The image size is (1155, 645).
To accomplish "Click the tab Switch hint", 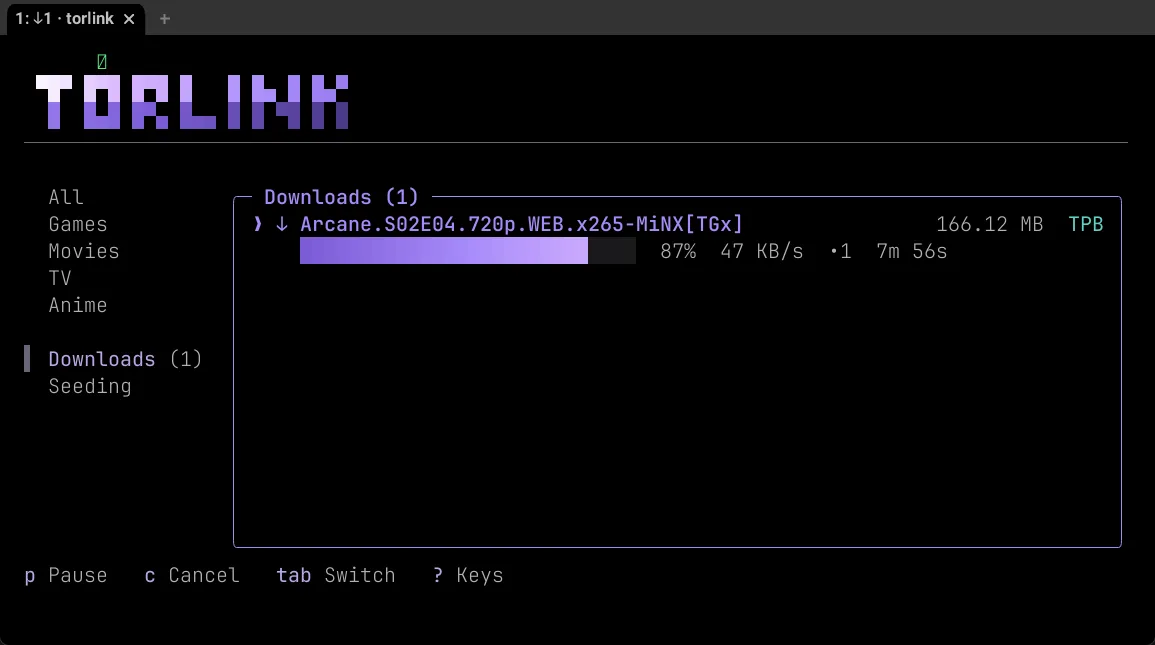I will [336, 575].
